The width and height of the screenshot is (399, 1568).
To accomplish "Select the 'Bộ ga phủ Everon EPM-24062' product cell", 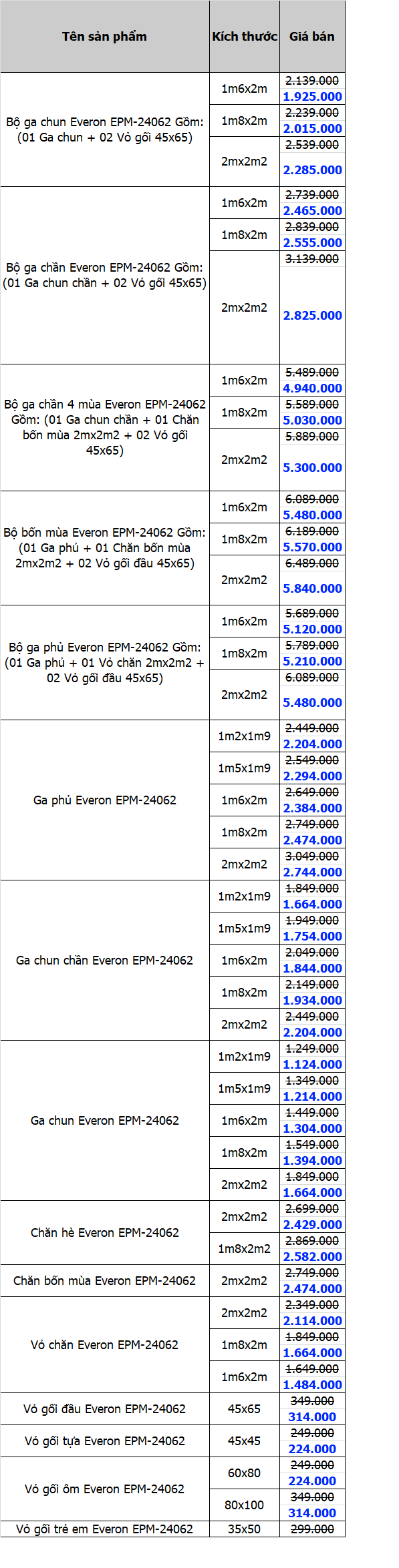I will (x=105, y=662).
